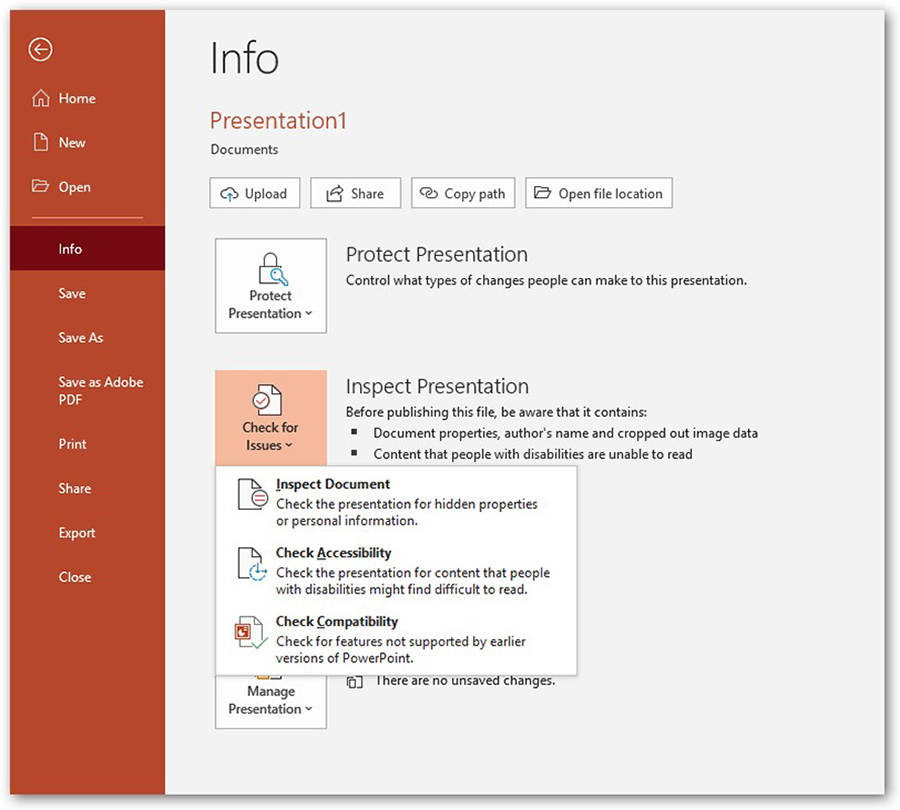This screenshot has width=900, height=810.
Task: Click the Open file location button
Action: (x=598, y=194)
